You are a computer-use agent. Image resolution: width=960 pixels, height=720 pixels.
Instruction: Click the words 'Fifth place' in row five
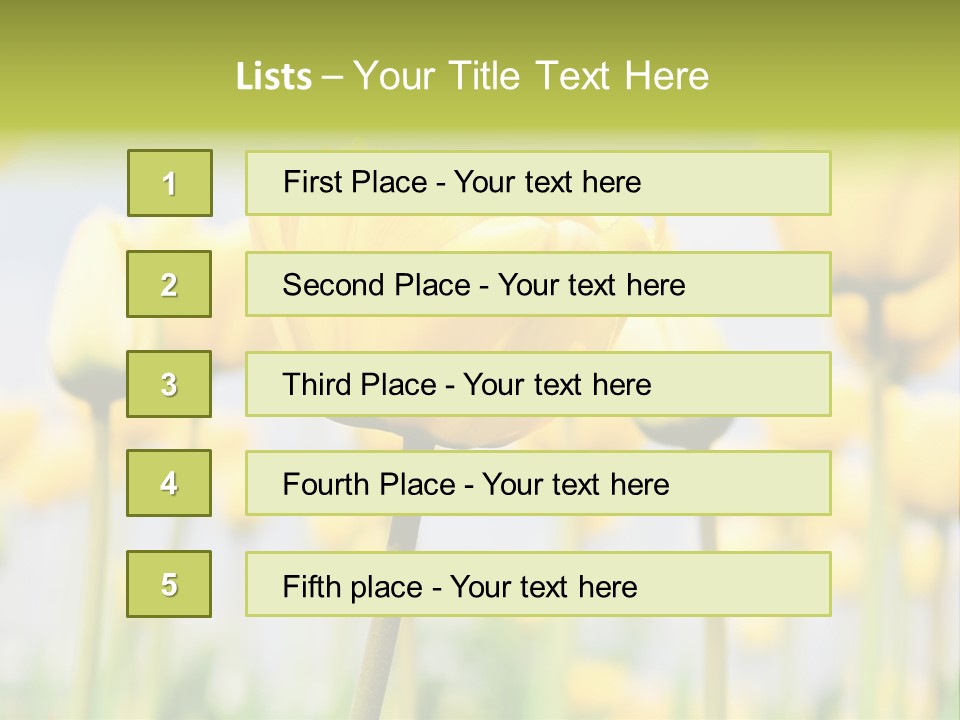(x=354, y=586)
